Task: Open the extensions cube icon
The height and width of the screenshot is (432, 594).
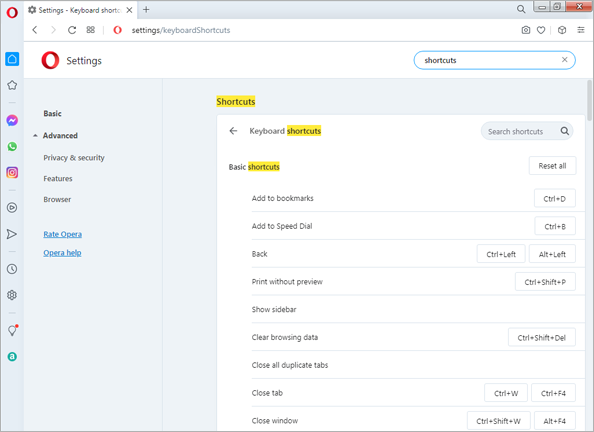Action: pyautogui.click(x=562, y=30)
